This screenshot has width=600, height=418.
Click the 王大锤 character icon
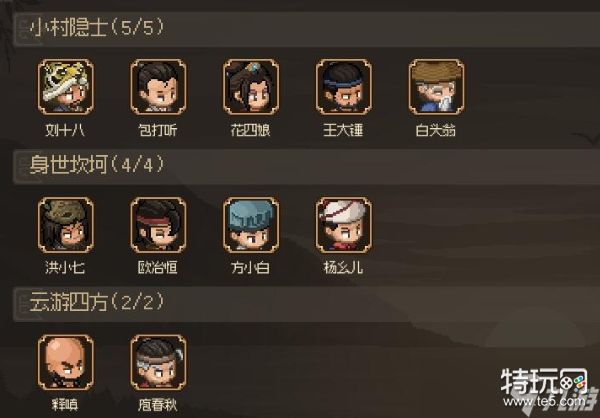[343, 87]
